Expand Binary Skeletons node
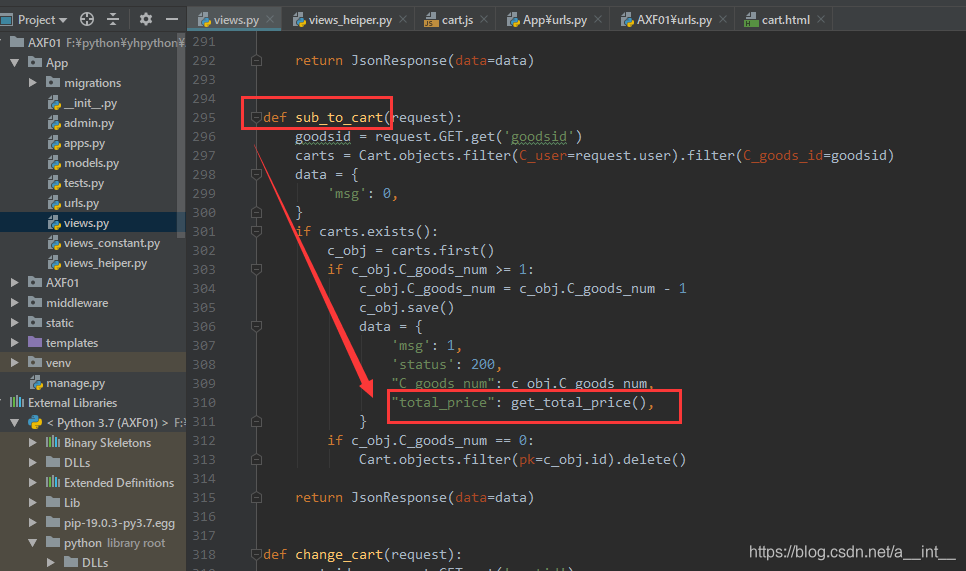This screenshot has width=966, height=571. tap(33, 443)
